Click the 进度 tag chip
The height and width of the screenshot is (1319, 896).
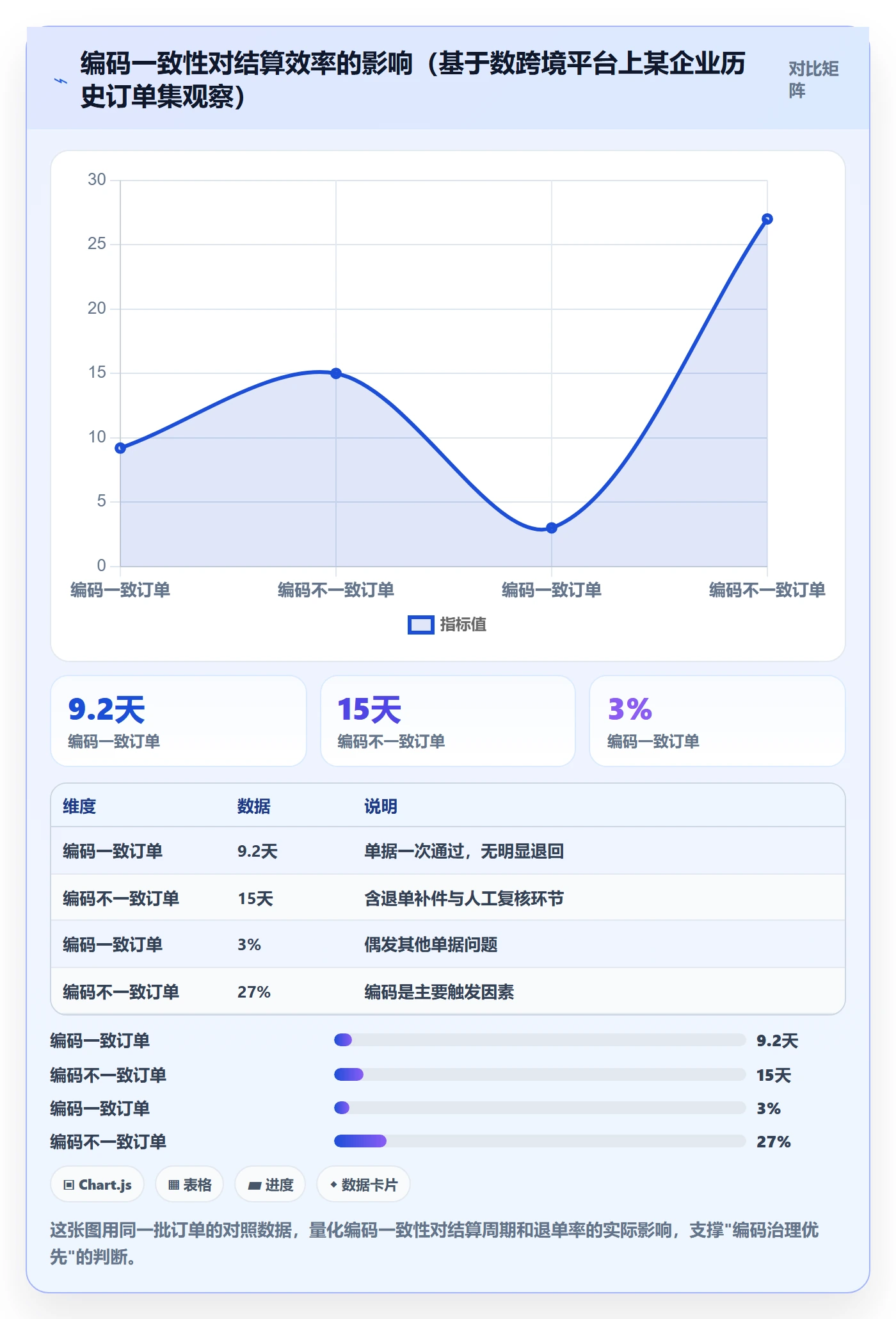(270, 1185)
